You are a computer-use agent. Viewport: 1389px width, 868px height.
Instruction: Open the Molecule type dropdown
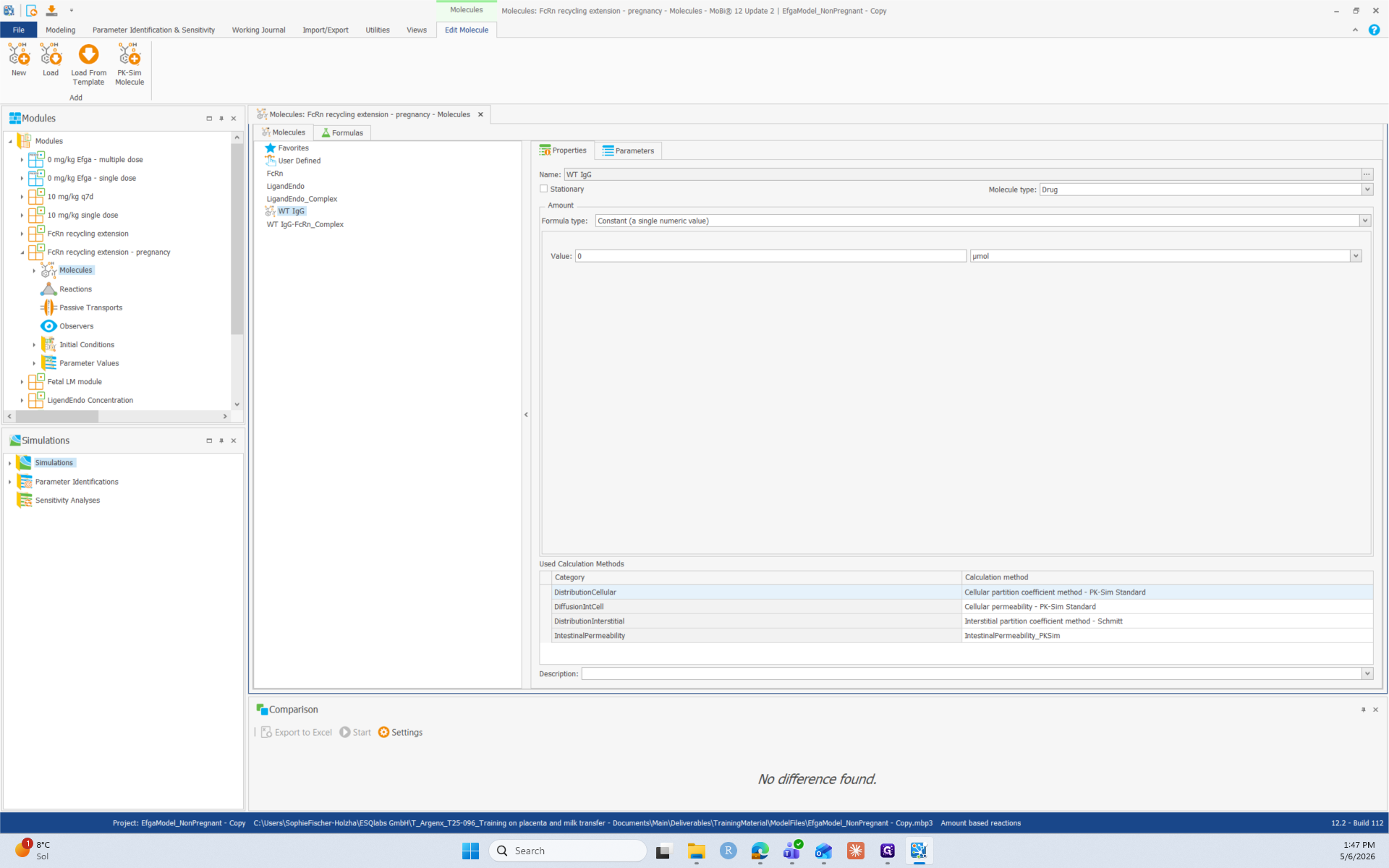pyautogui.click(x=1367, y=190)
